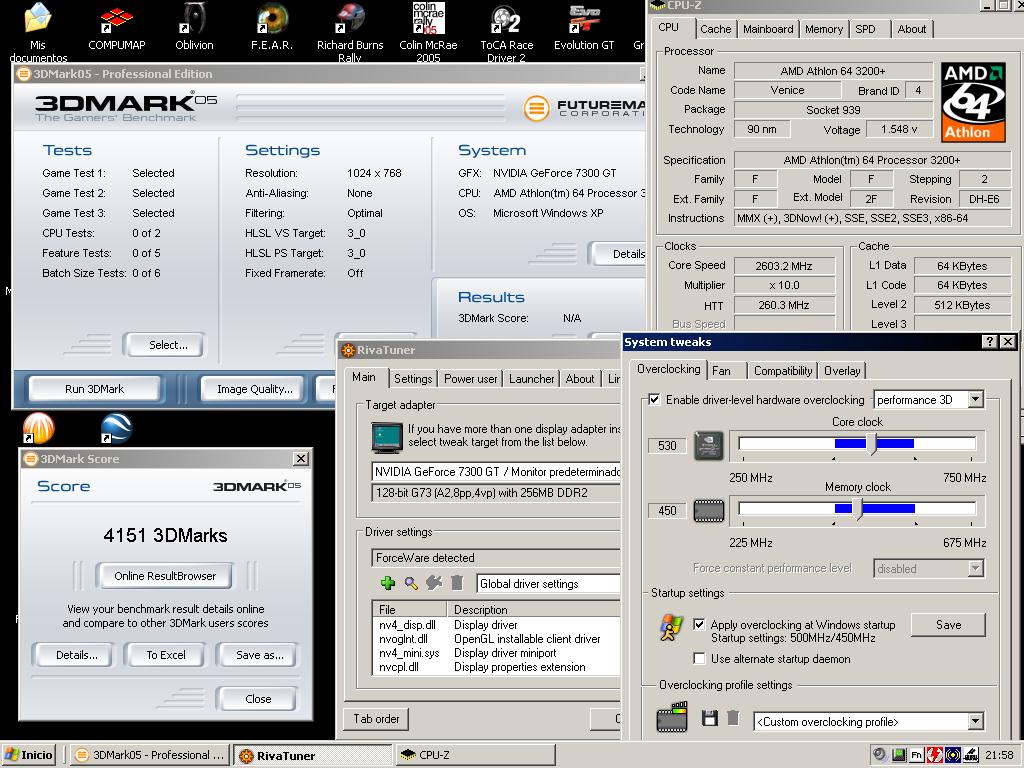Click the Tab order button

point(376,718)
